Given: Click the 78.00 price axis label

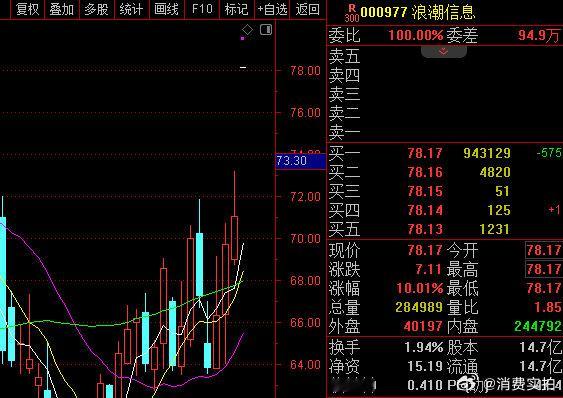Looking at the screenshot, I should click(x=305, y=71).
